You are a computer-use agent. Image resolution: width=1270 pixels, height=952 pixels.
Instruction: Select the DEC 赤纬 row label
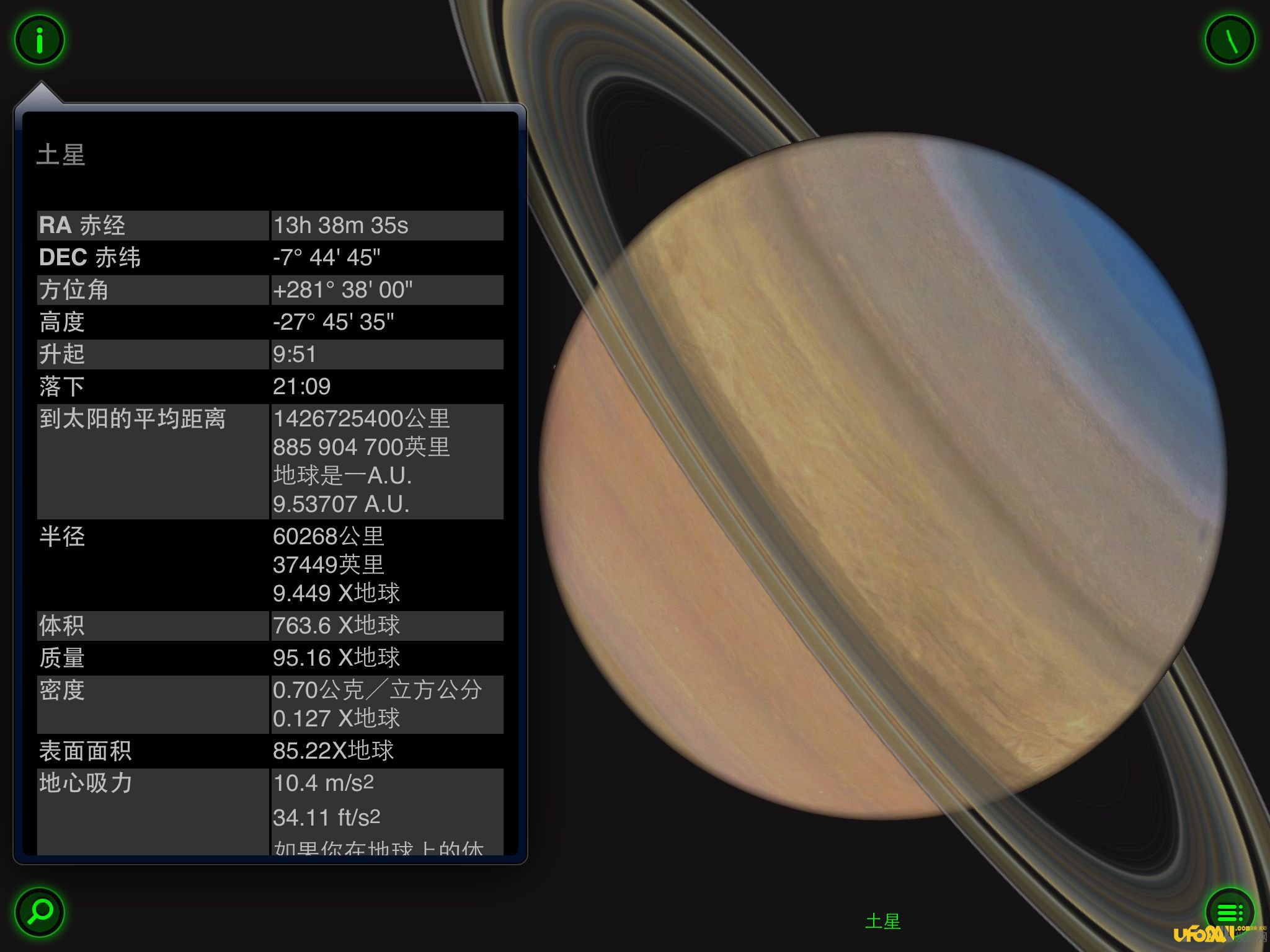[90, 257]
